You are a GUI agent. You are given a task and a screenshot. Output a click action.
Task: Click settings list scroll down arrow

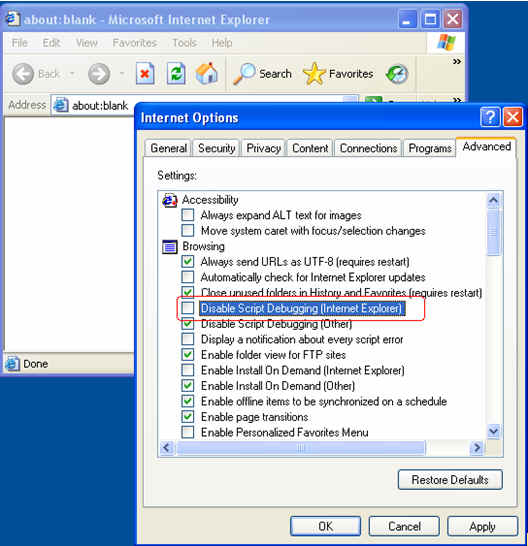pyautogui.click(x=494, y=432)
